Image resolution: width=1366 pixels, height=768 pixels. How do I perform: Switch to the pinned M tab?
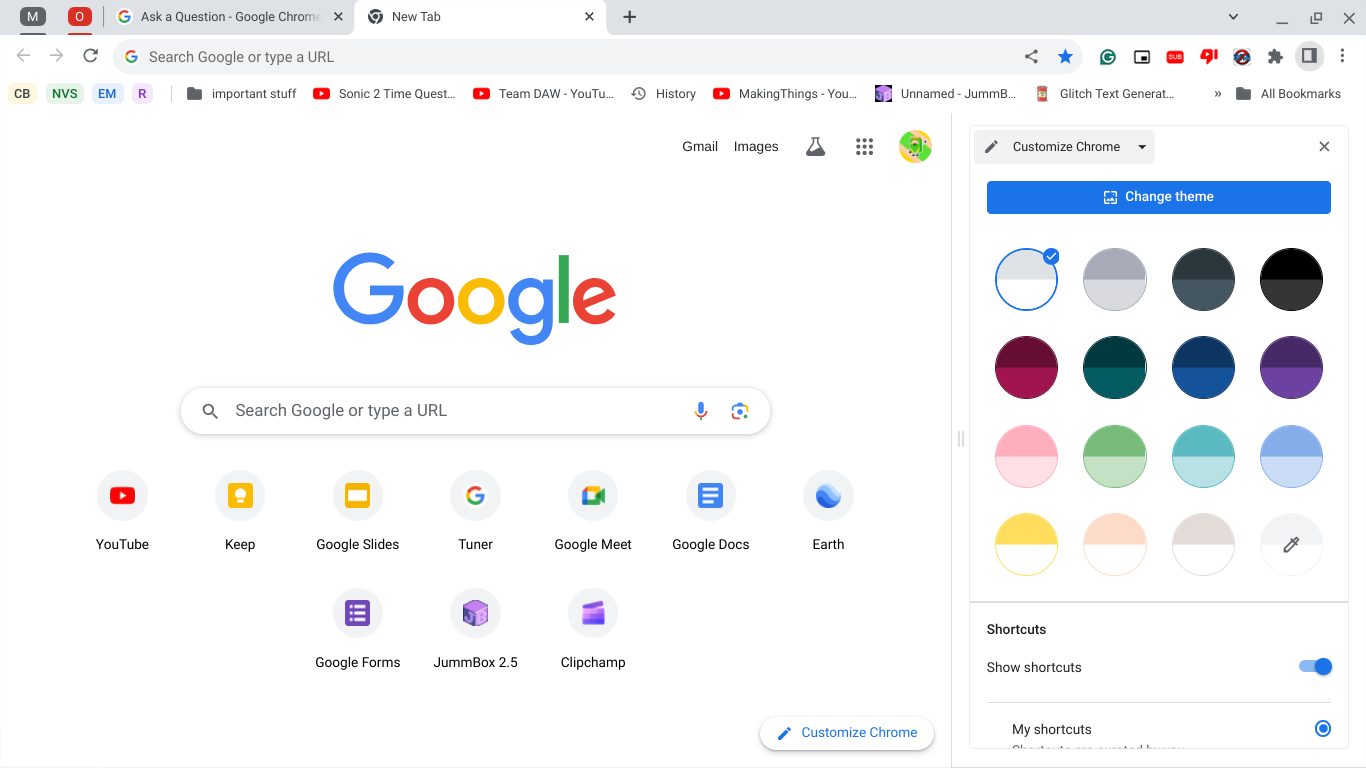click(33, 17)
